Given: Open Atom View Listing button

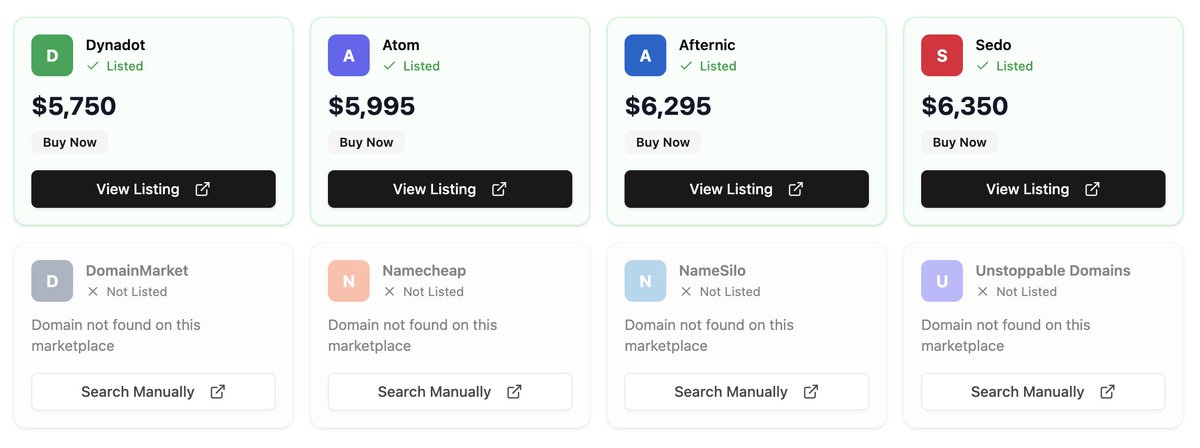Looking at the screenshot, I should coord(450,189).
